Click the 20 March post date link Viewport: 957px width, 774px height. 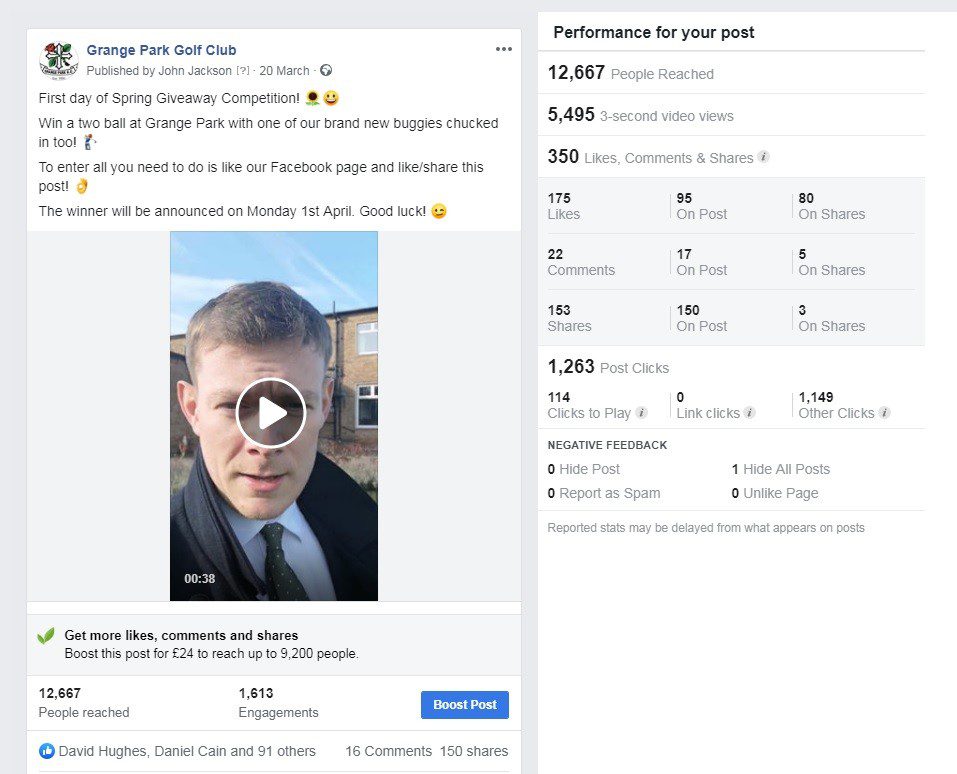pyautogui.click(x=284, y=71)
